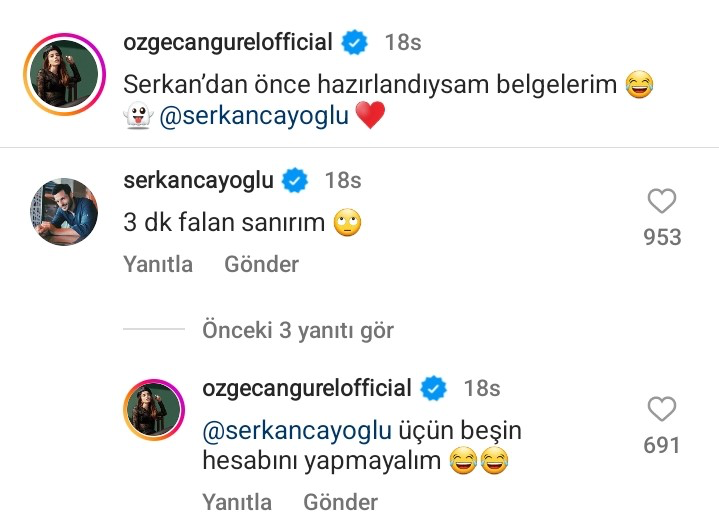Click verified badge on the reply's ozgecangurelofficial
Image resolution: width=719 pixels, height=531 pixels.
[433, 388]
